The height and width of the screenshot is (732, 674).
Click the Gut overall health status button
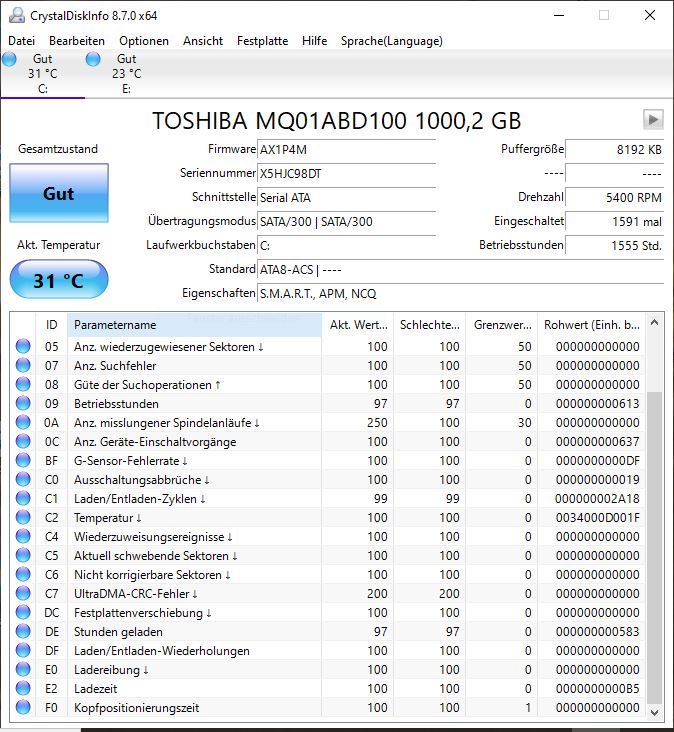click(59, 193)
